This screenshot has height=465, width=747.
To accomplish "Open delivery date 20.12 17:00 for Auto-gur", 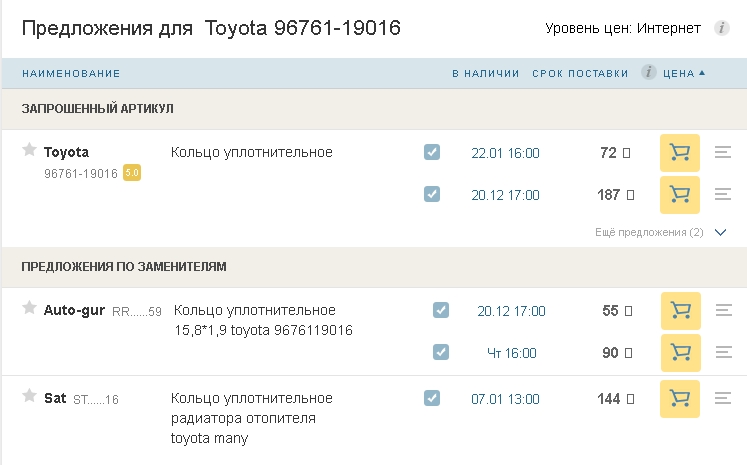I will click(511, 311).
